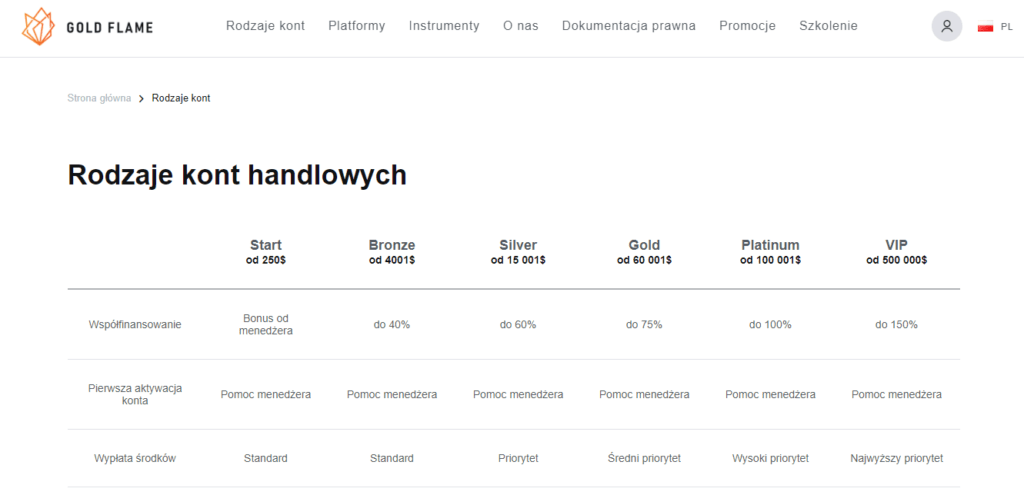Select the Start account column header
This screenshot has height=495, width=1024.
tap(266, 251)
